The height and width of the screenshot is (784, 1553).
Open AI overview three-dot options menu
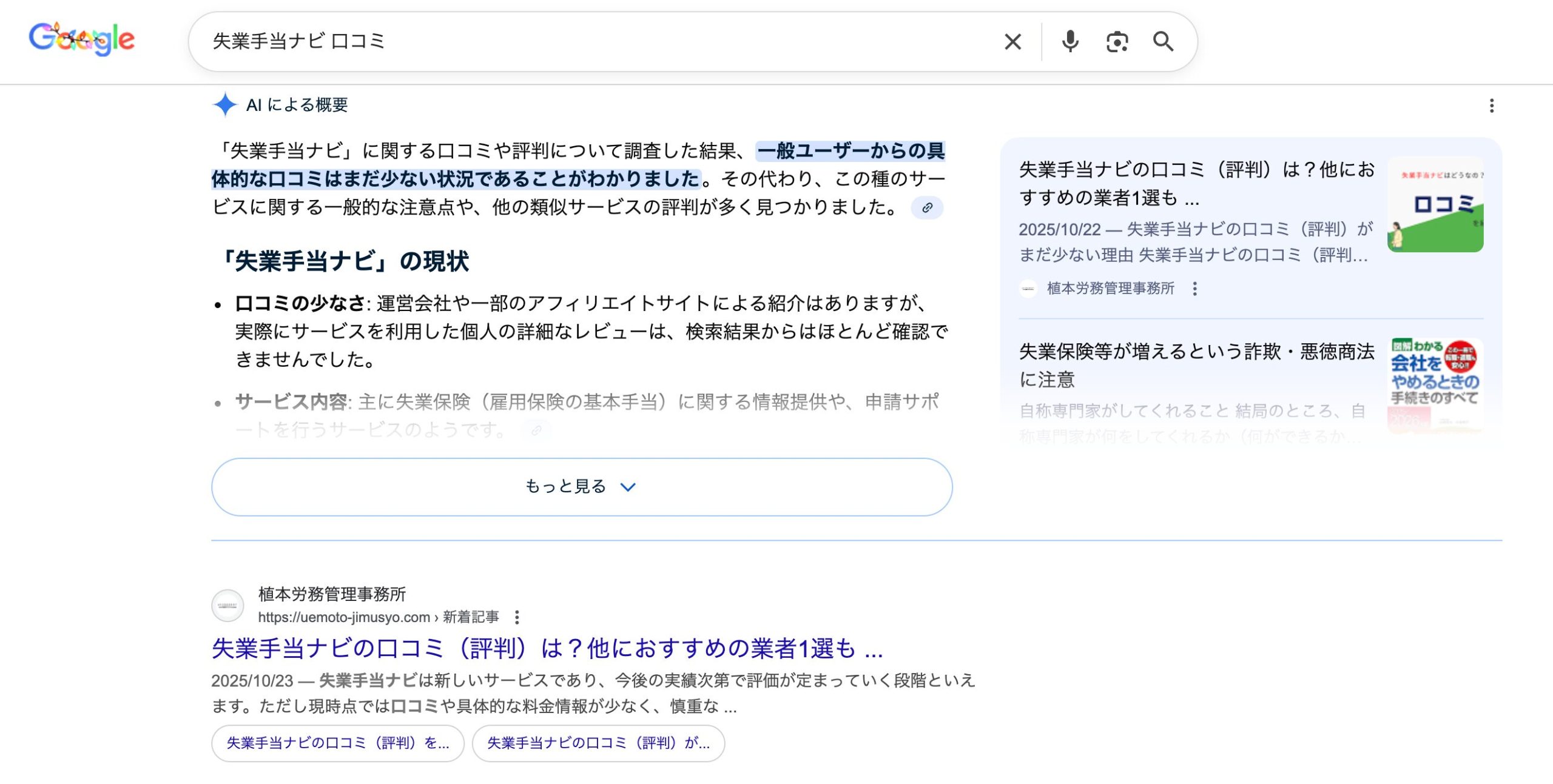(1492, 106)
